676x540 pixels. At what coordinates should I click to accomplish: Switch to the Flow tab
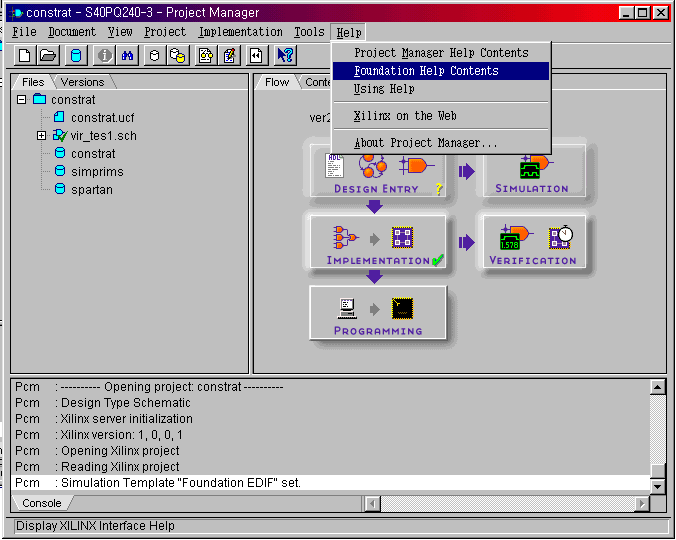click(277, 82)
